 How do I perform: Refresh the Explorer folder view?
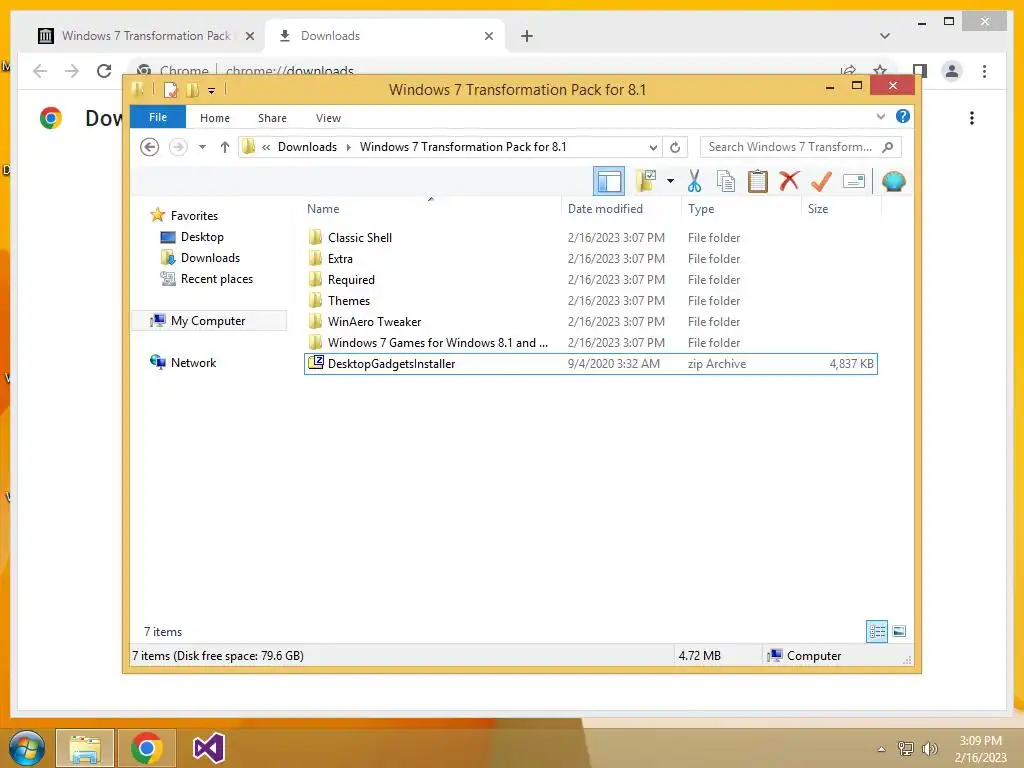point(675,147)
